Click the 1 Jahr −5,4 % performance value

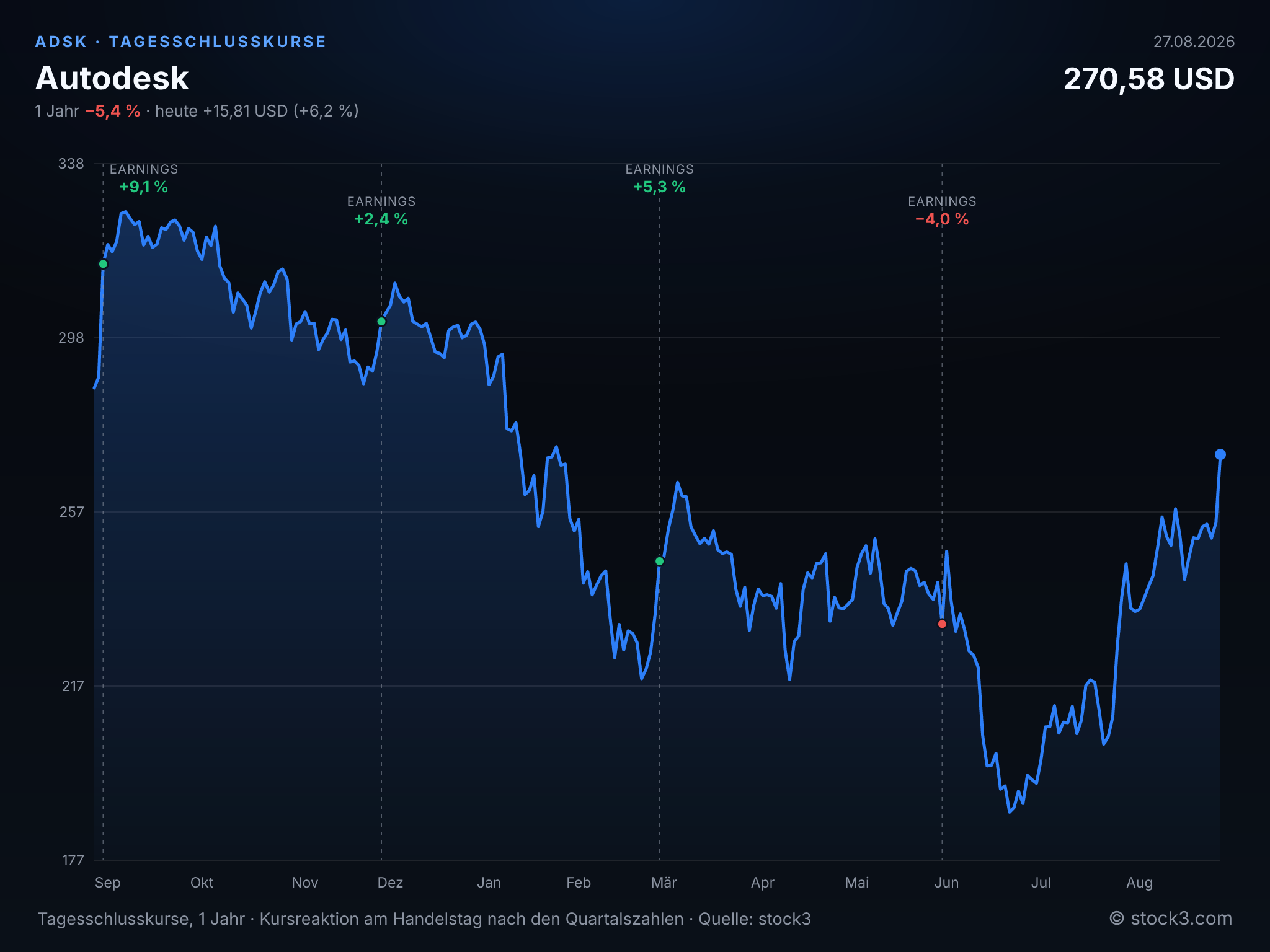[x=87, y=111]
